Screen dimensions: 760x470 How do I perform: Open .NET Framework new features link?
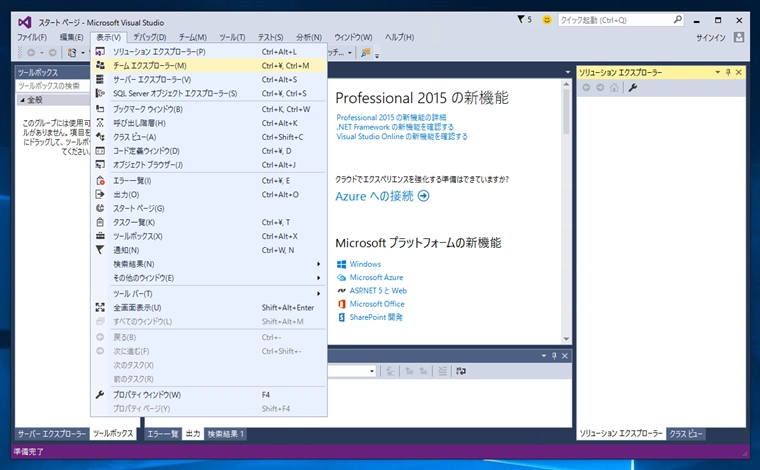click(x=395, y=127)
